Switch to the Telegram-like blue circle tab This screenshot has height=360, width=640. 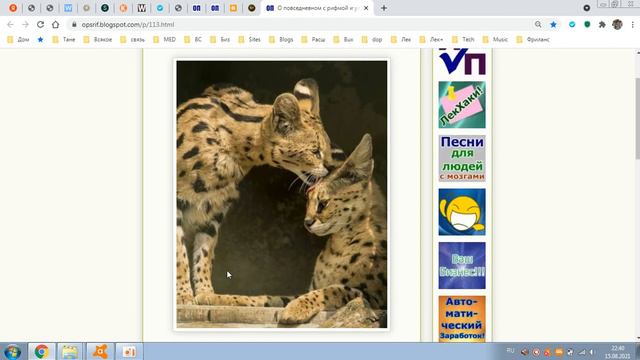click(160, 8)
